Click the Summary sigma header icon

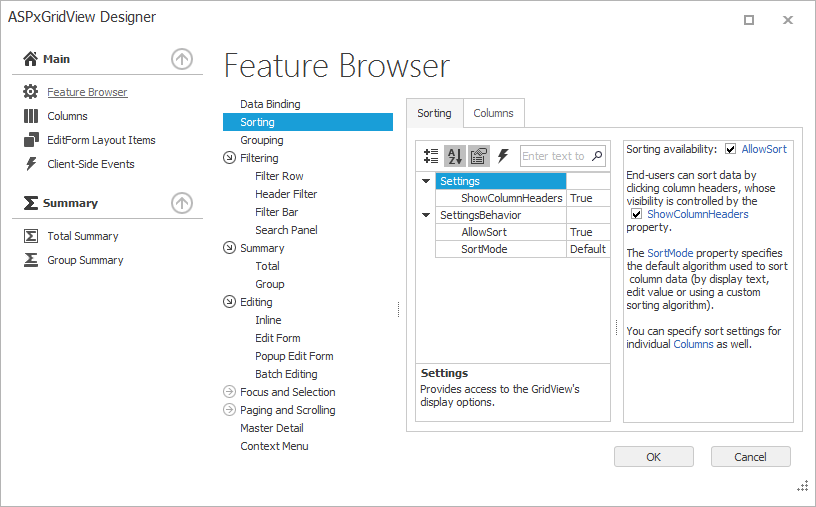(31, 203)
